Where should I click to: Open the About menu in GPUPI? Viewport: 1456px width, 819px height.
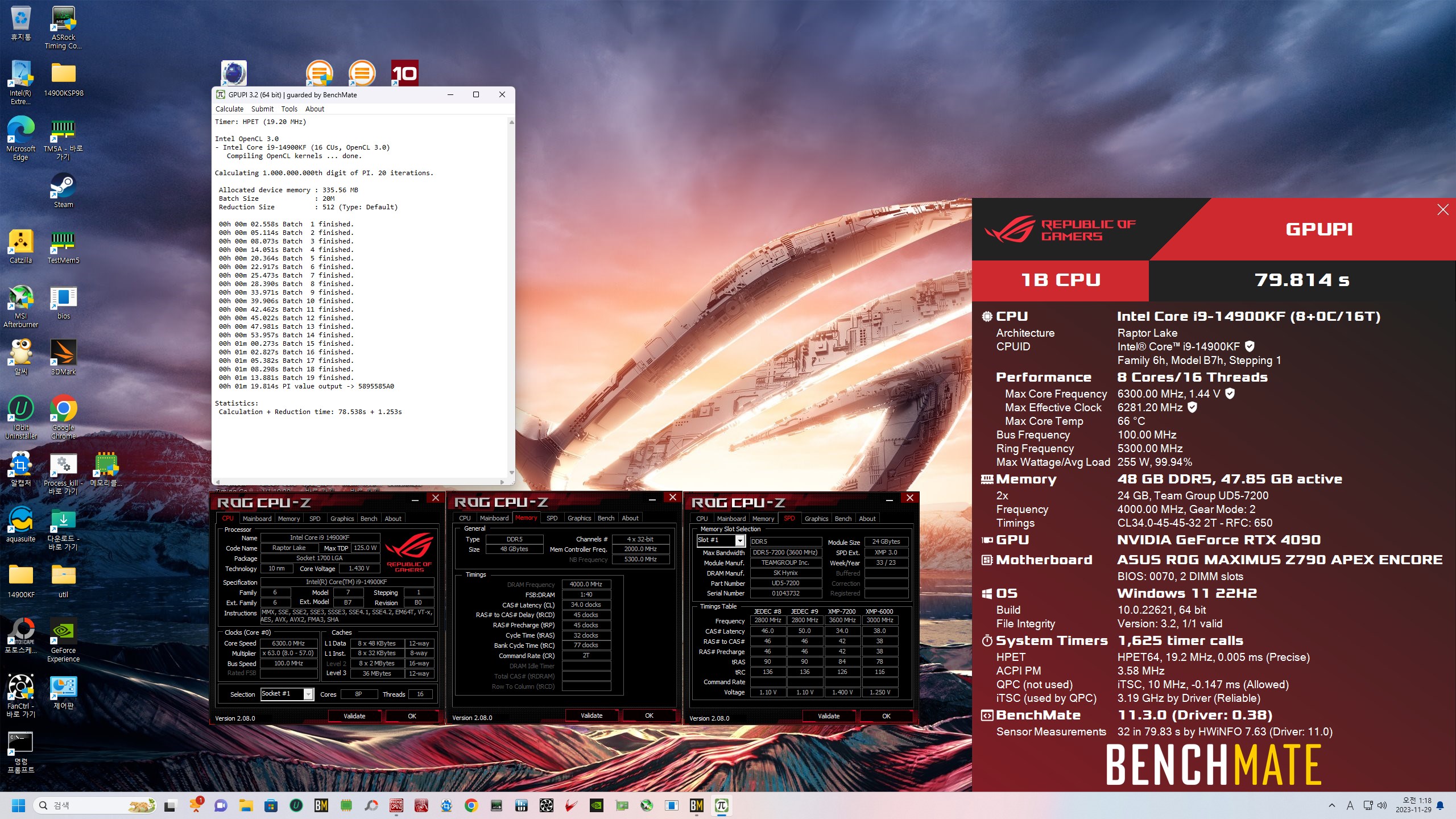tap(315, 109)
